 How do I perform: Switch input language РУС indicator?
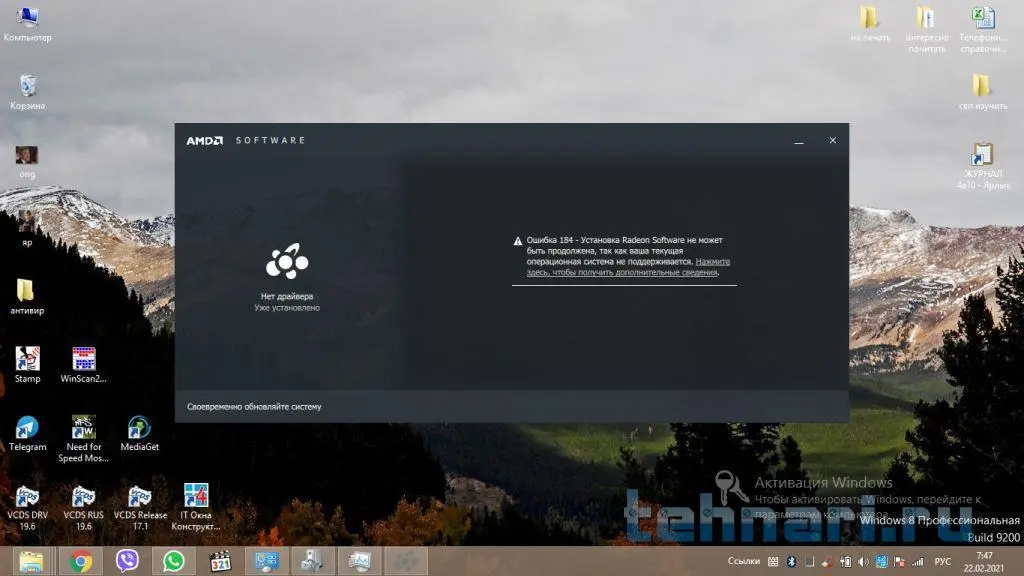point(942,562)
